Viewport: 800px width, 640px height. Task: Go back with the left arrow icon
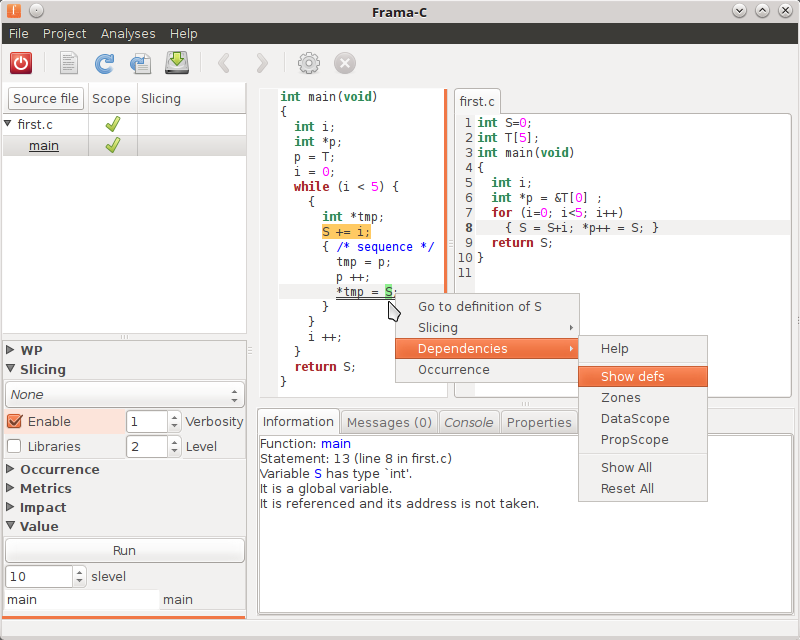[x=224, y=63]
